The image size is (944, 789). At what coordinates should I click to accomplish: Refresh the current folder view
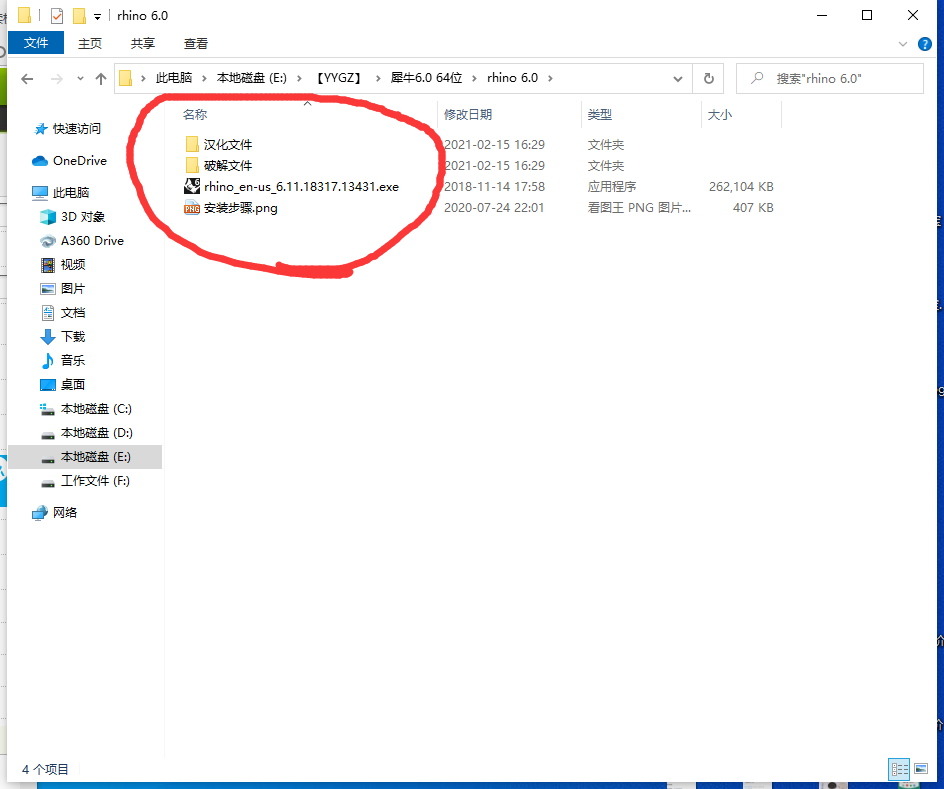709,78
